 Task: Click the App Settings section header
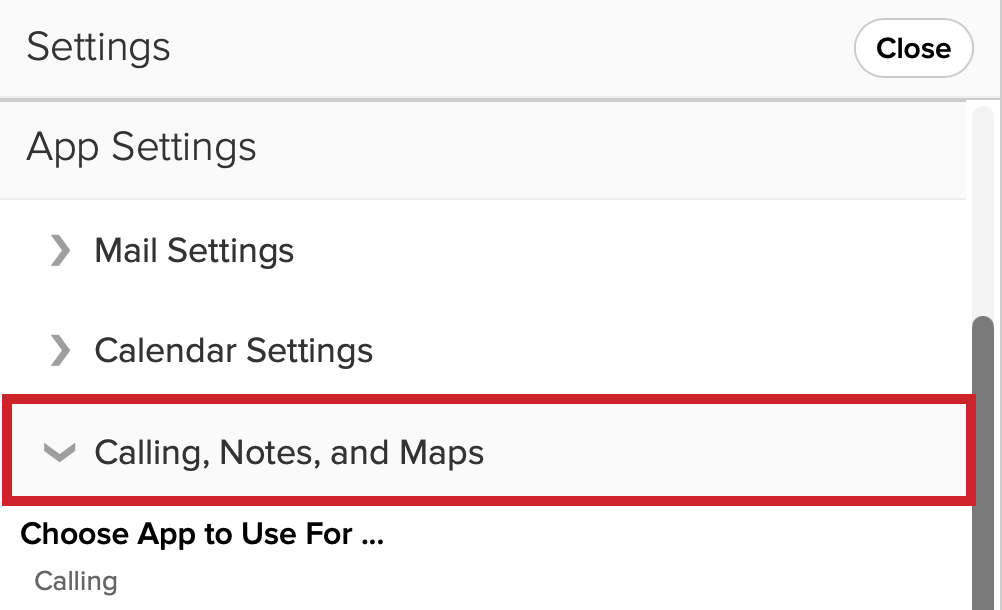pyautogui.click(x=483, y=149)
